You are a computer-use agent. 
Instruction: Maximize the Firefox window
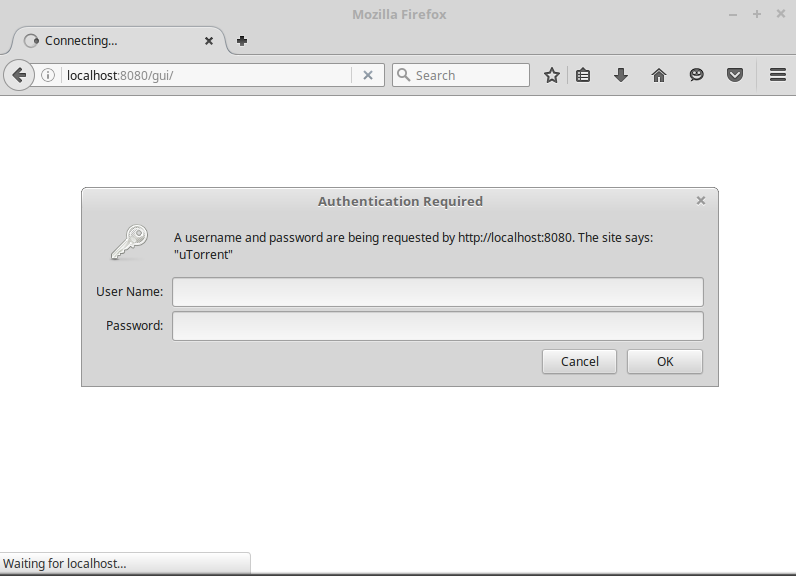point(756,14)
